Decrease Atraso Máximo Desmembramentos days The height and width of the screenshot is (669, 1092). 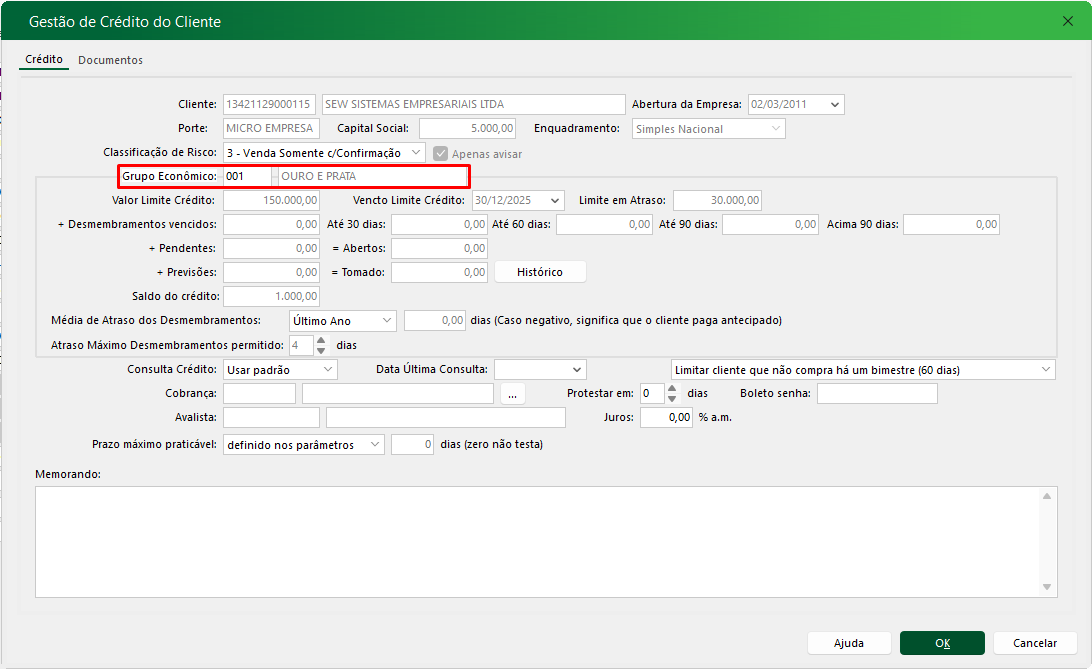pos(321,350)
